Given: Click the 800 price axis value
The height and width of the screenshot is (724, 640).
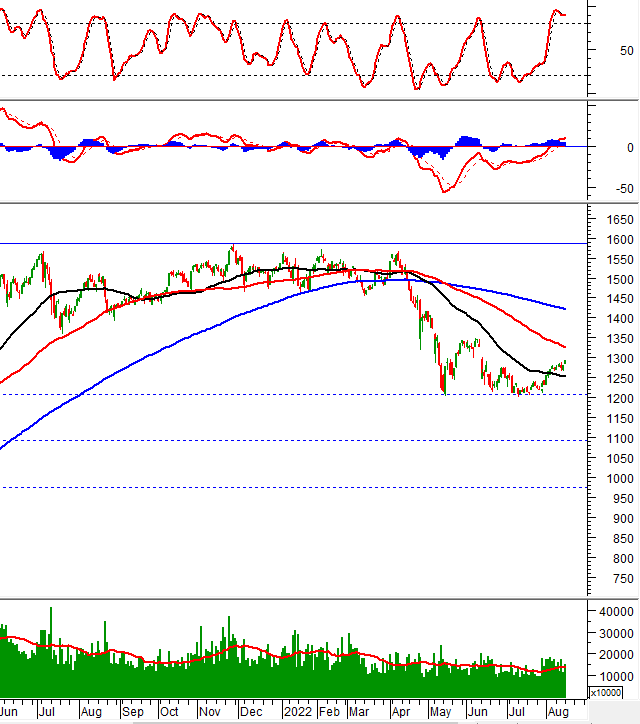Looking at the screenshot, I should 623,559.
